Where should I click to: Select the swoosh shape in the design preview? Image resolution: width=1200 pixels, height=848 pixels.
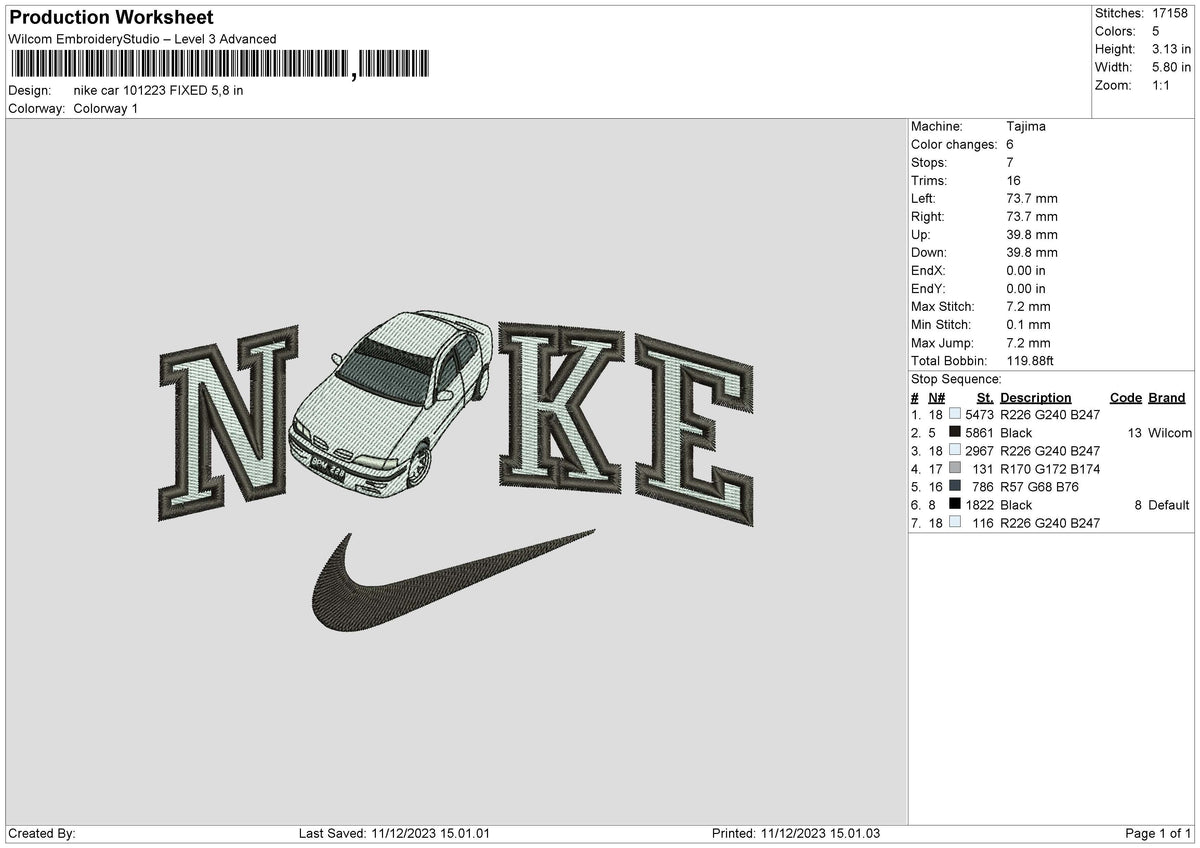point(452,581)
